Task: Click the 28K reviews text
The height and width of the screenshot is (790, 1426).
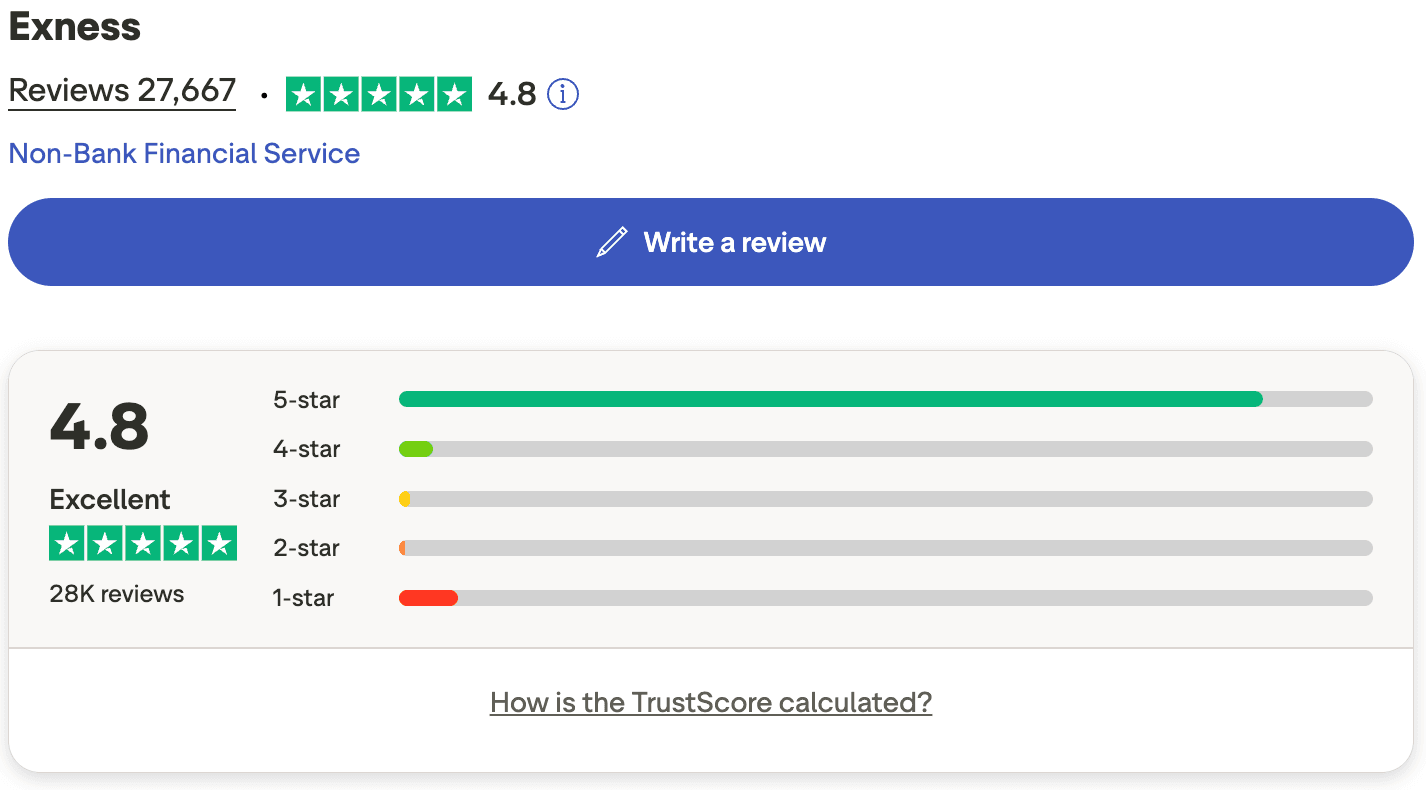Action: click(117, 593)
